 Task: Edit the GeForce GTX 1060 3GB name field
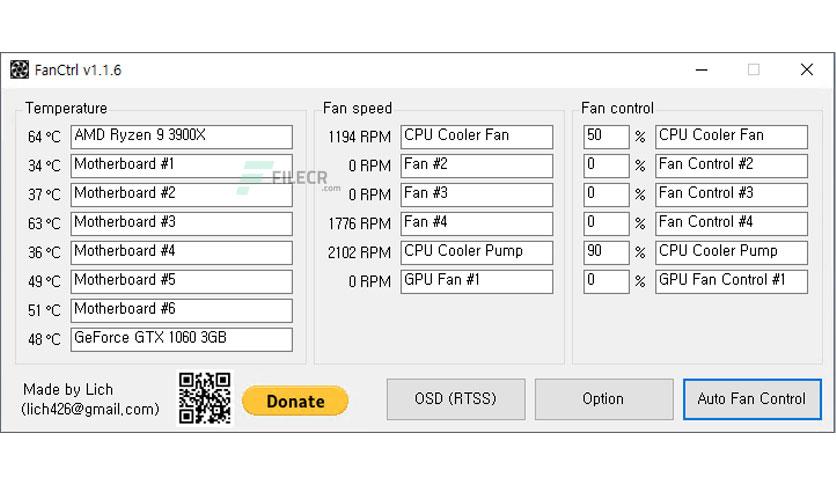pos(181,340)
